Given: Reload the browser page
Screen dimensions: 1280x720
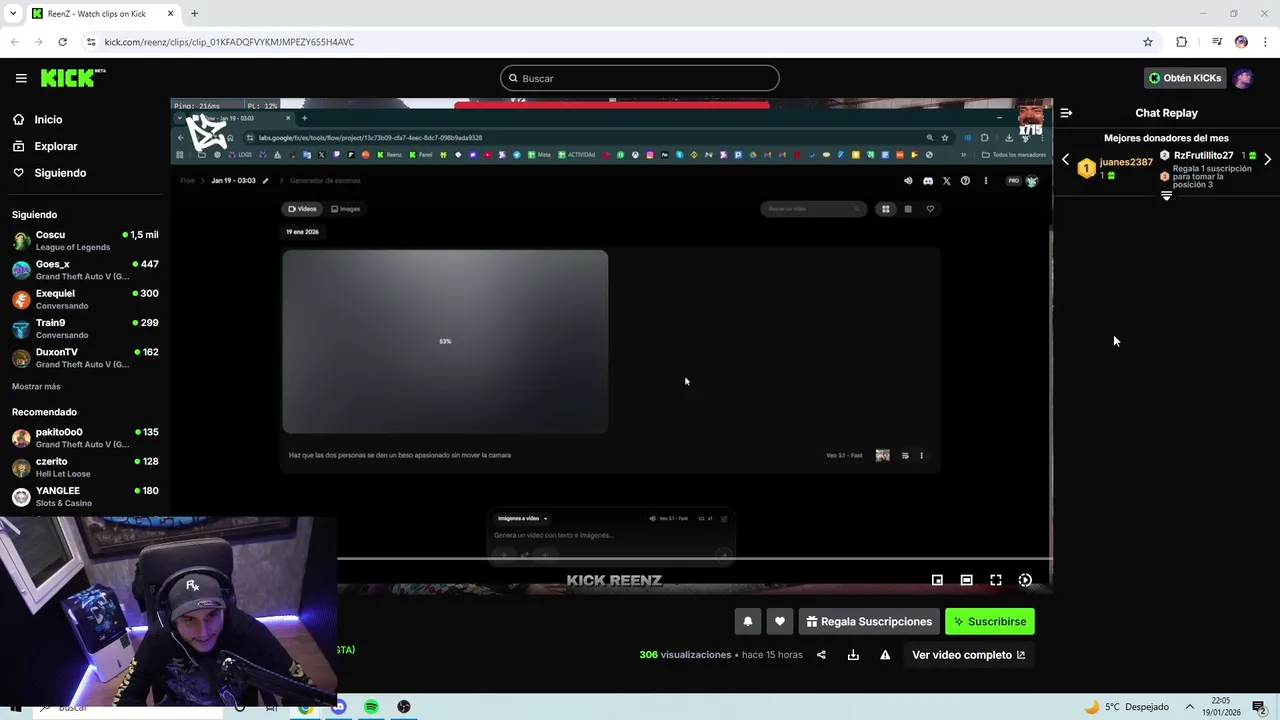Looking at the screenshot, I should 62,42.
